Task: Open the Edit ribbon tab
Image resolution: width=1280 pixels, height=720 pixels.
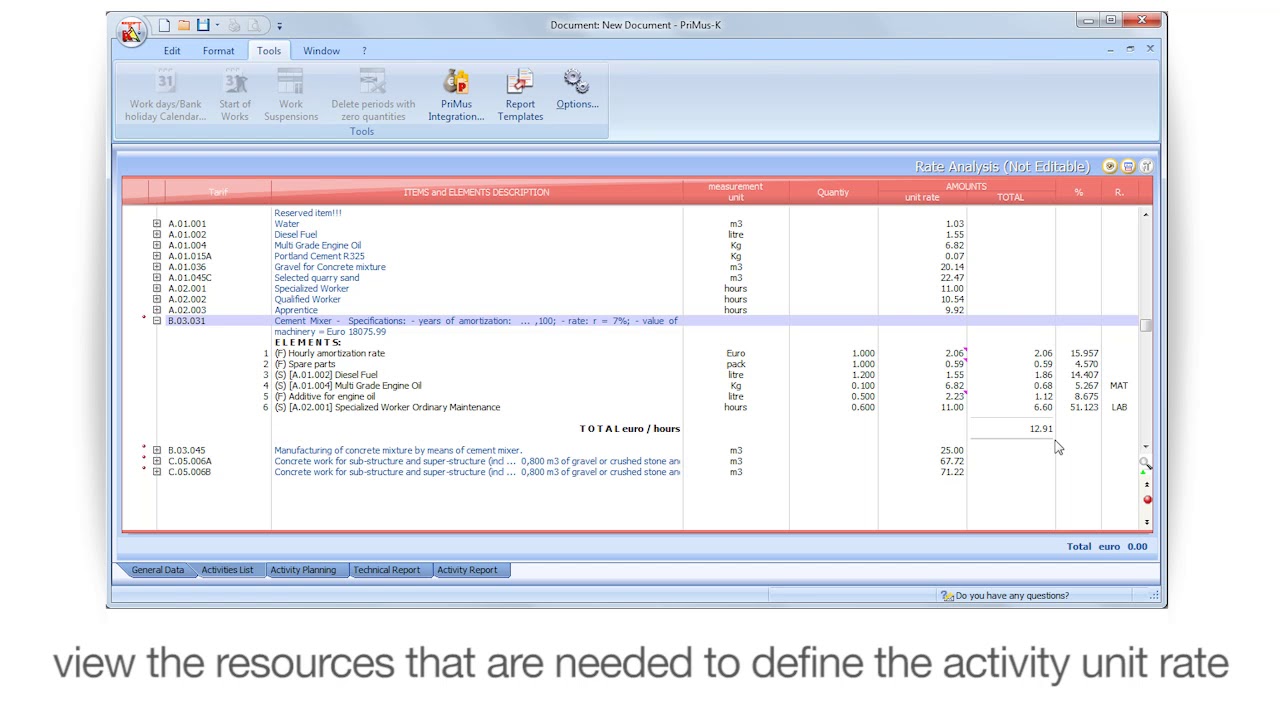Action: point(172,51)
